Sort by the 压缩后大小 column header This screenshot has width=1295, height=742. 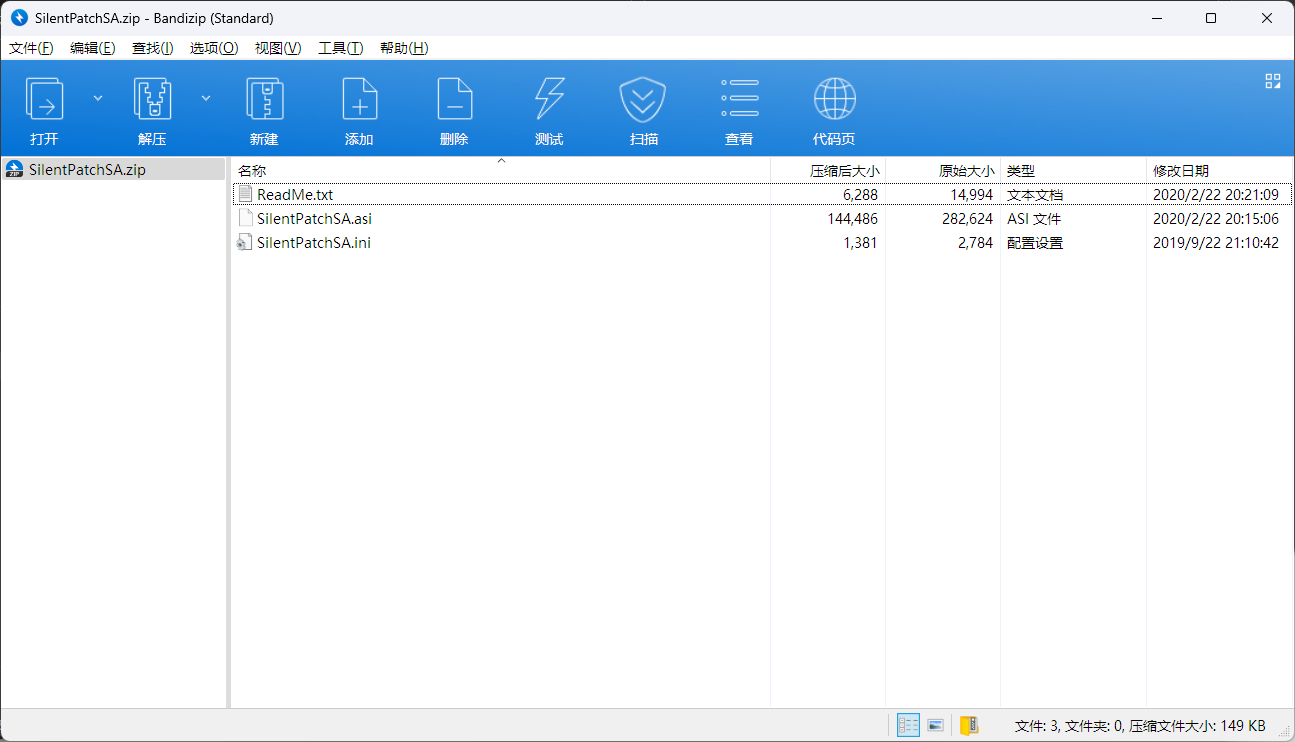pos(828,171)
